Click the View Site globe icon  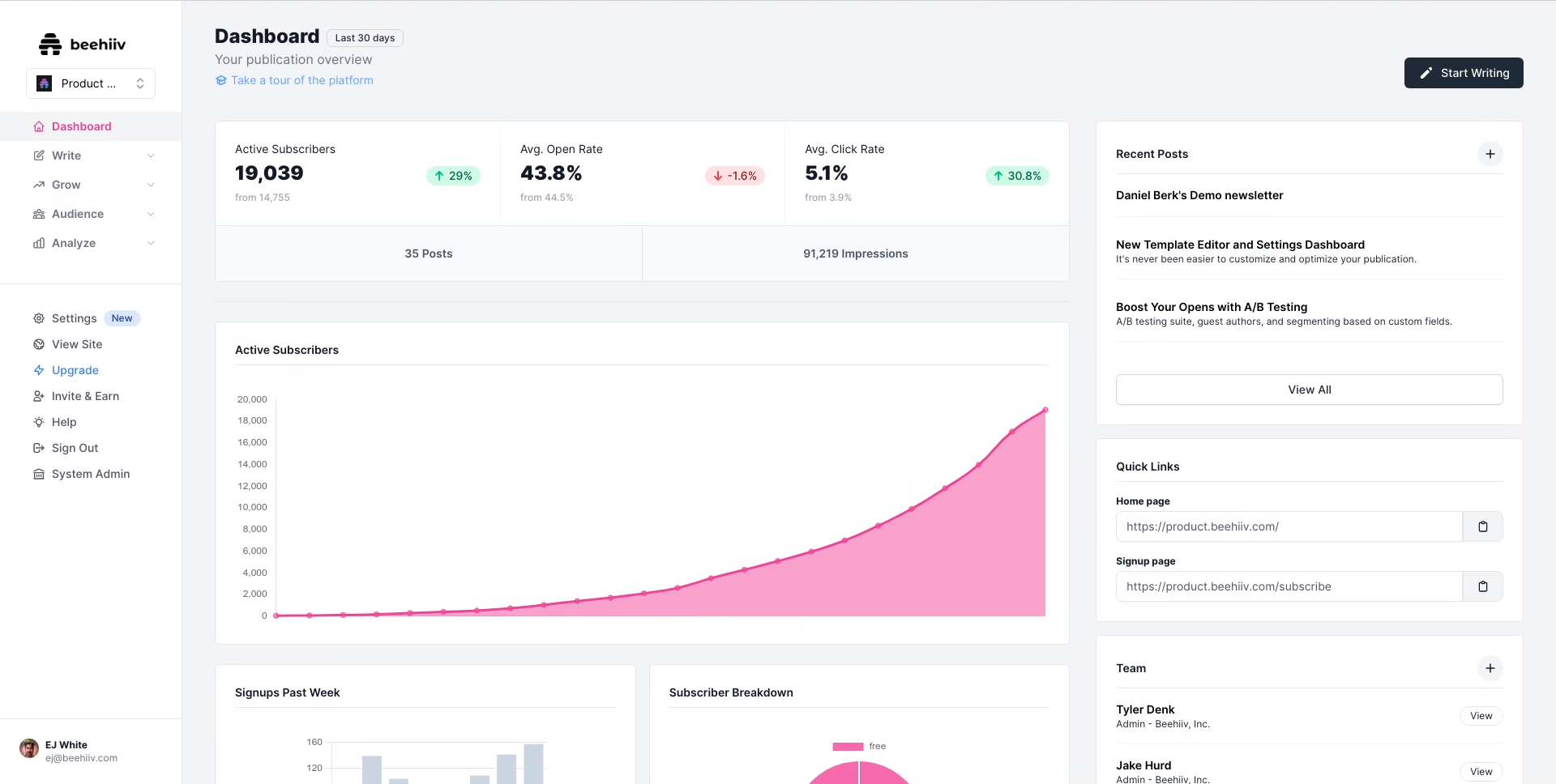coord(39,344)
